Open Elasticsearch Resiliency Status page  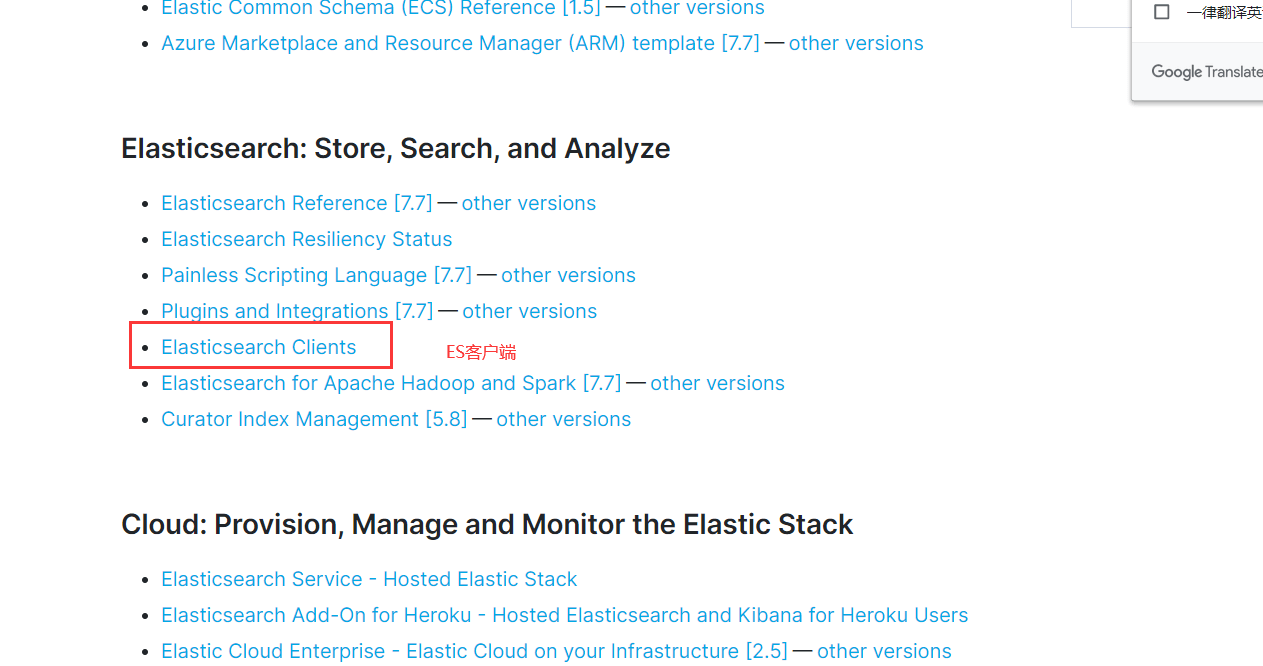(306, 239)
